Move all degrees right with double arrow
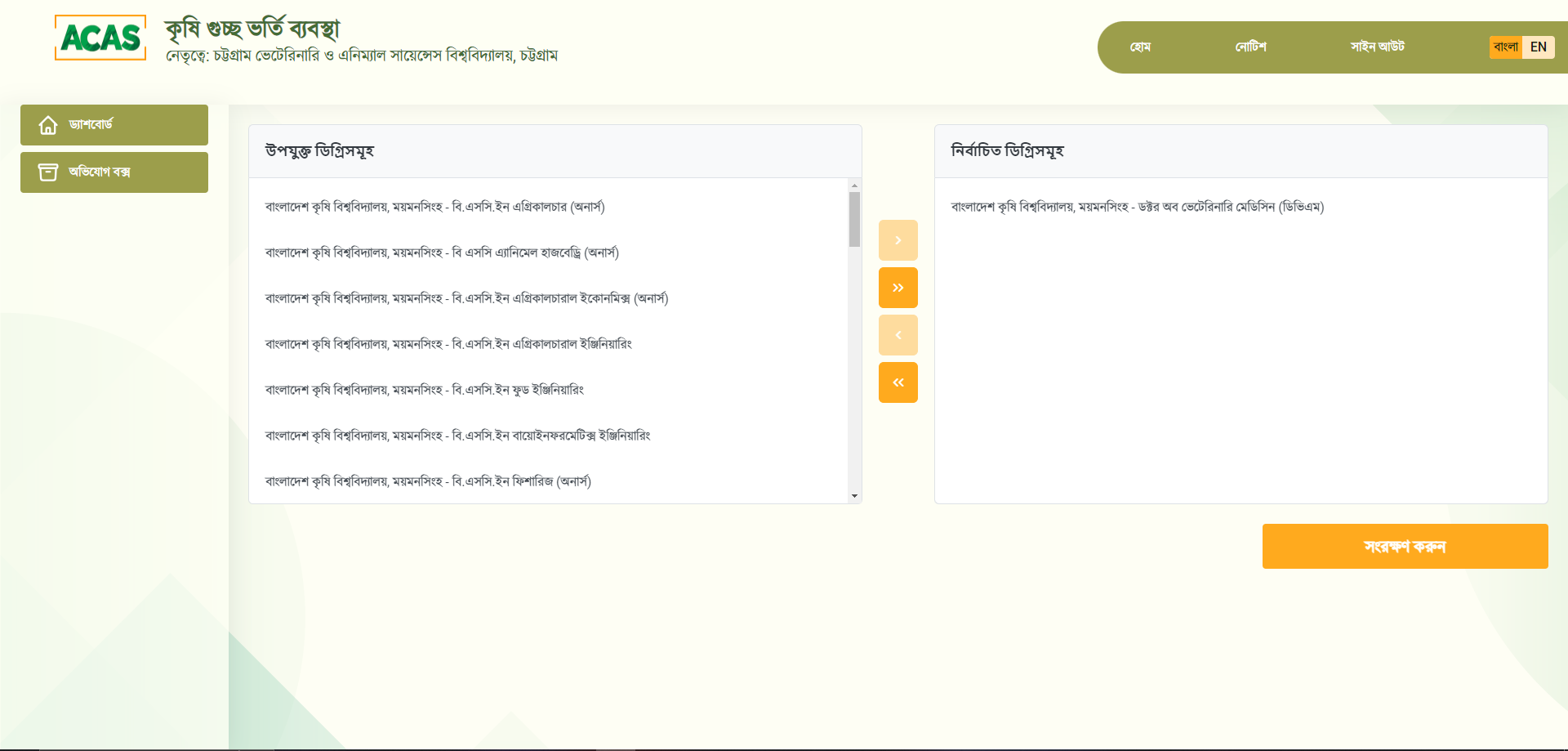 click(x=898, y=288)
